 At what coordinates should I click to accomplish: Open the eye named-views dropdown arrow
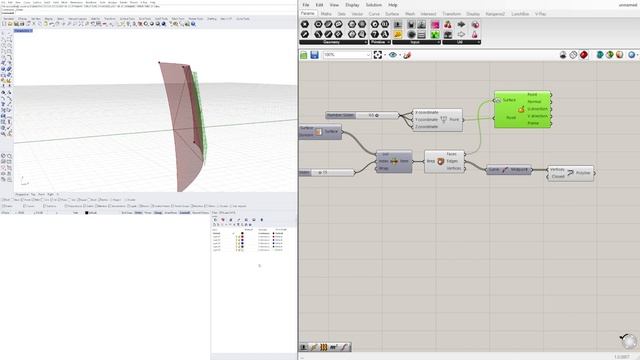(x=400, y=55)
